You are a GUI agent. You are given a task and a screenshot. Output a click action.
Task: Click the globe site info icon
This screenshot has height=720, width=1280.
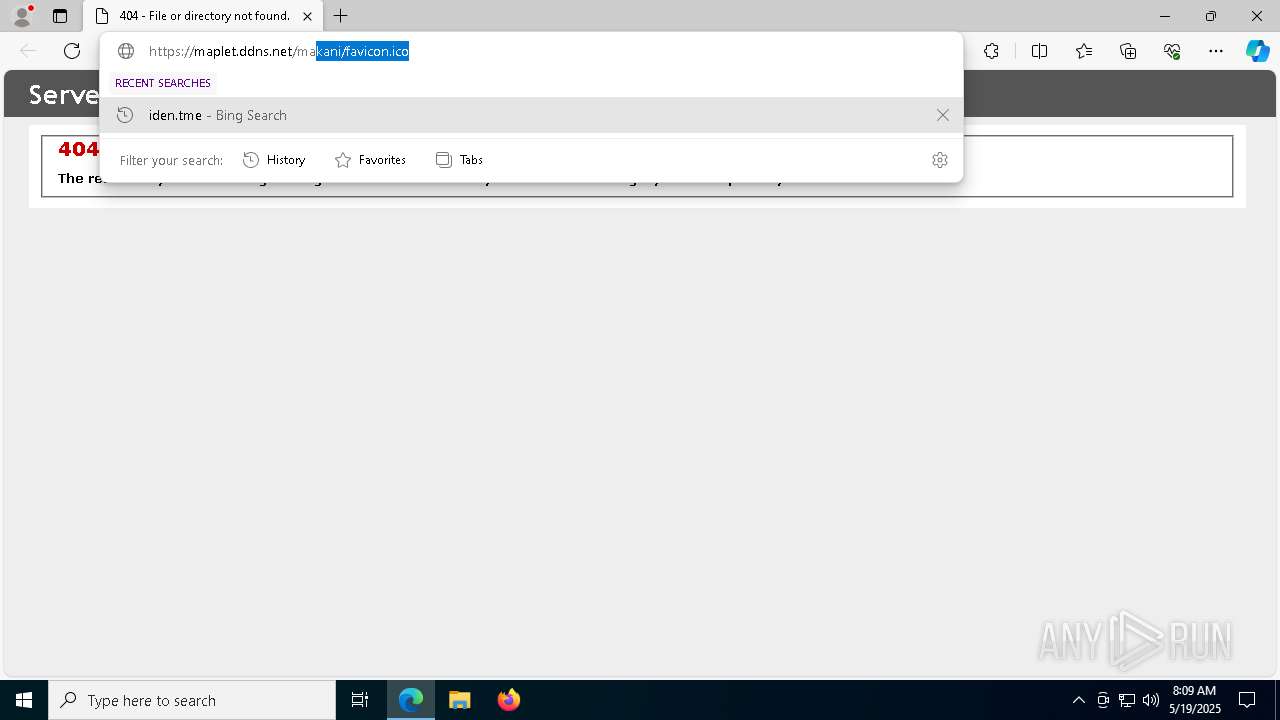[126, 51]
